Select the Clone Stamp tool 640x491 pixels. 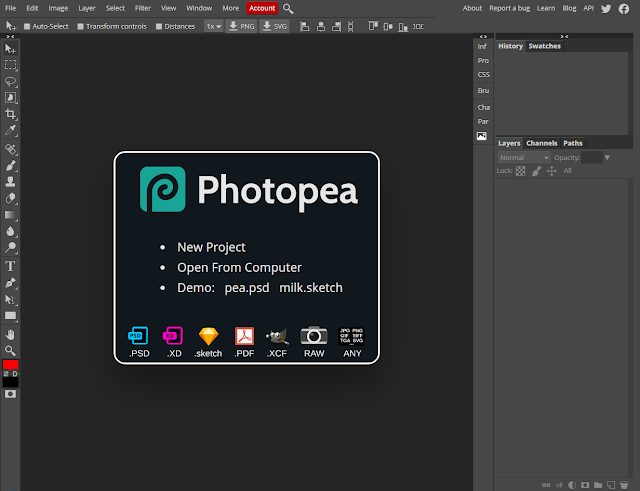[10, 182]
